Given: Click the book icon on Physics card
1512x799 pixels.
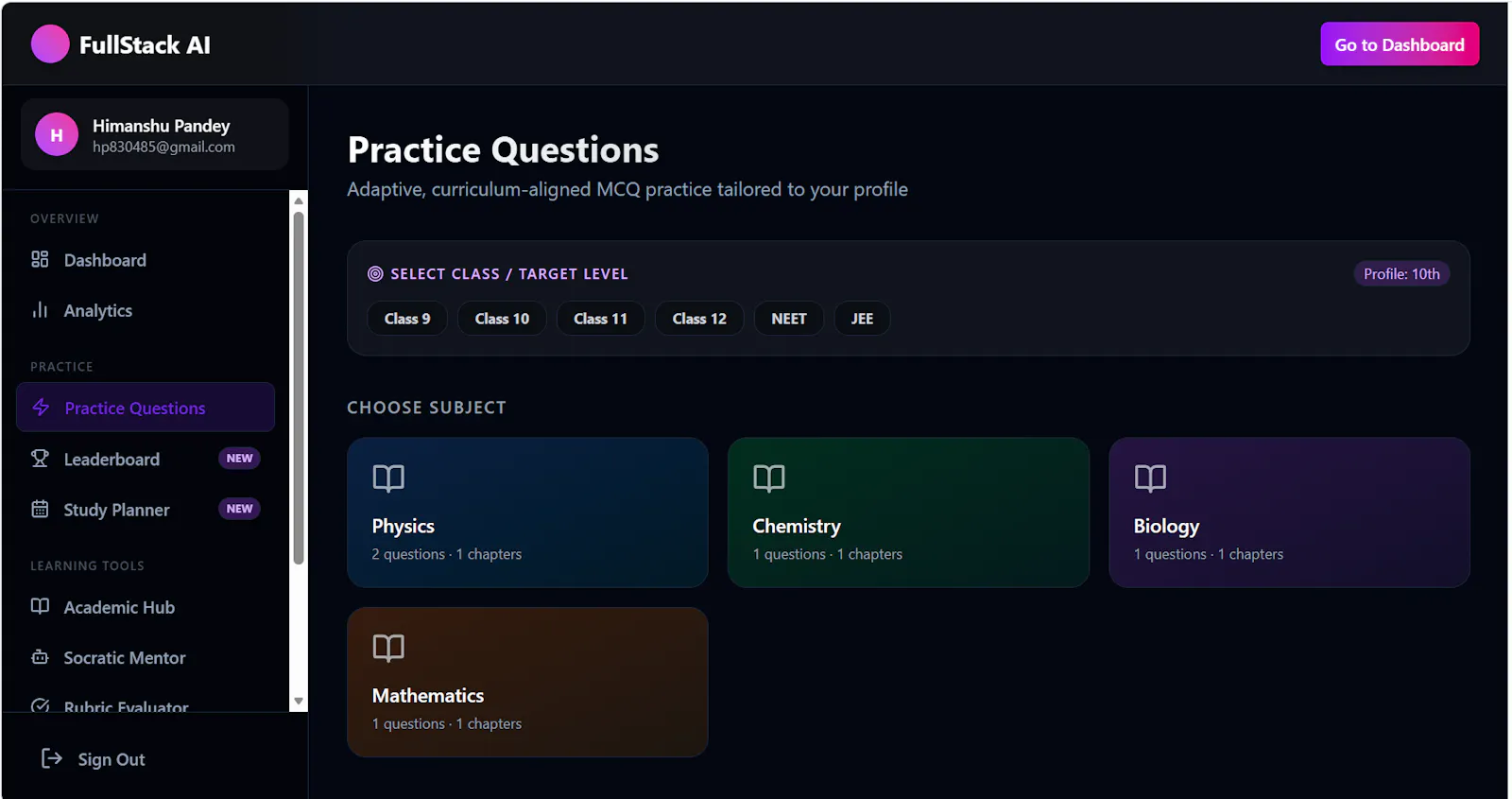Looking at the screenshot, I should tap(388, 478).
